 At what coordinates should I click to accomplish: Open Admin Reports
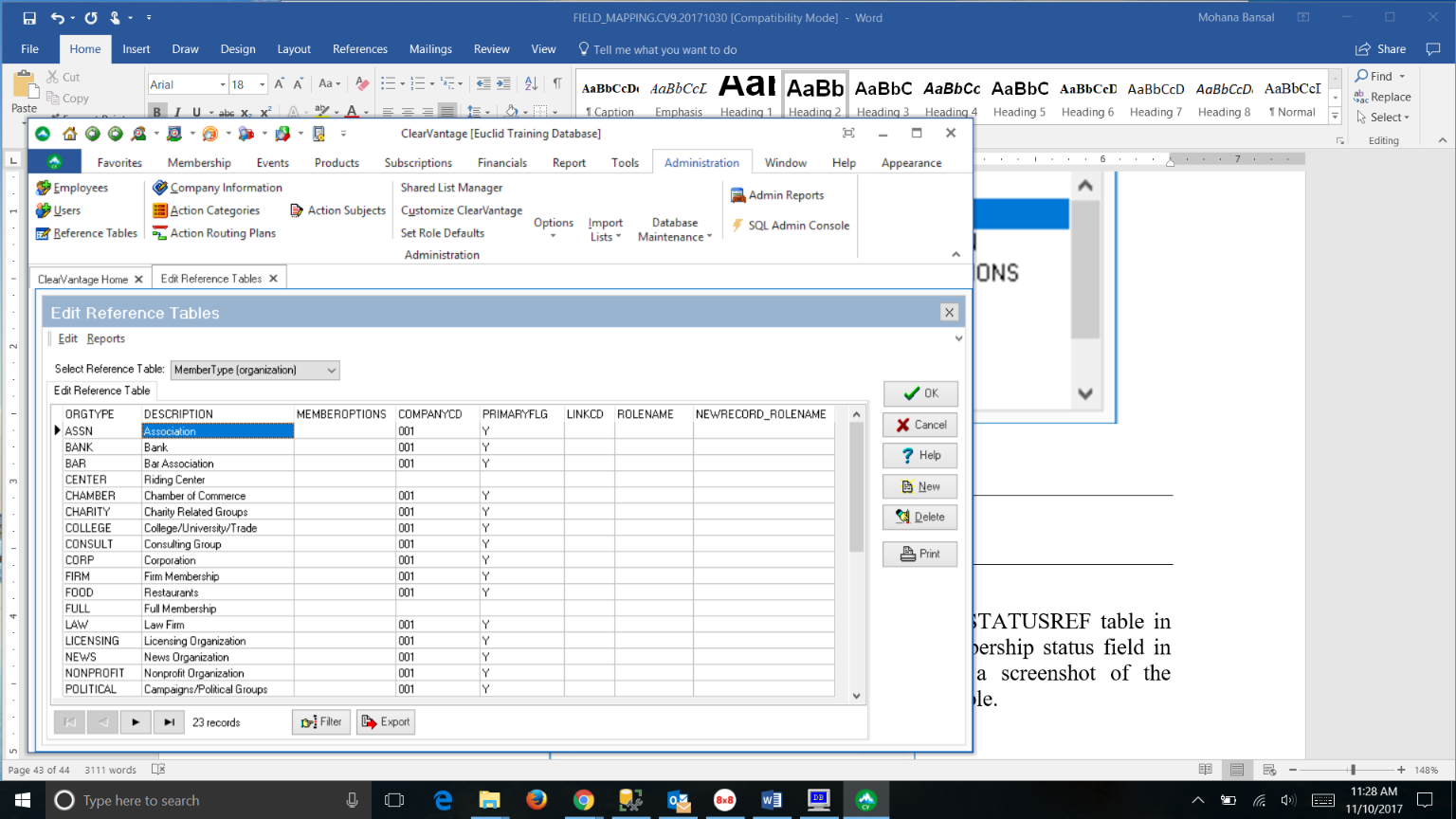coord(777,195)
